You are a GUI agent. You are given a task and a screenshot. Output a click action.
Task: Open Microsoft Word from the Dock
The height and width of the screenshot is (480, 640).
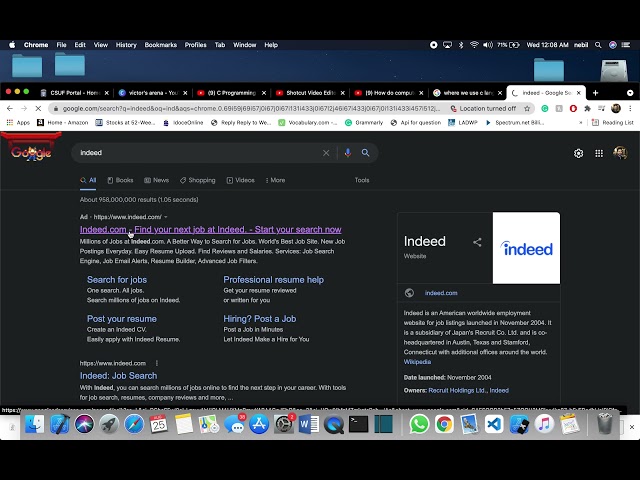coord(309,424)
